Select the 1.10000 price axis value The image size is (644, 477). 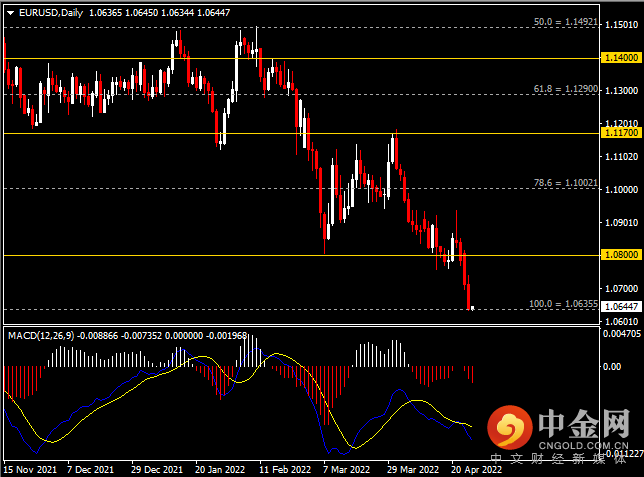pos(621,189)
